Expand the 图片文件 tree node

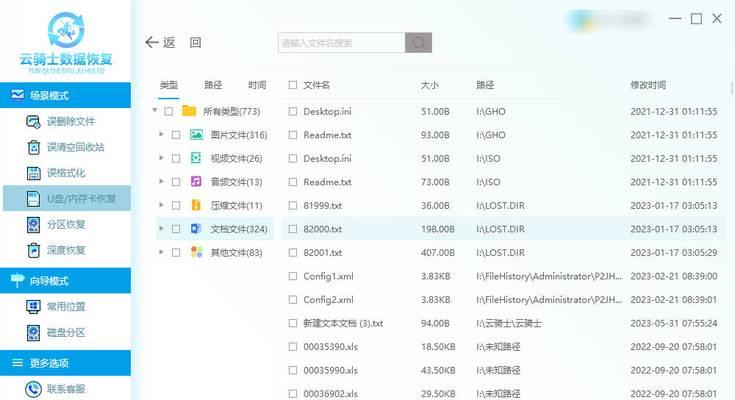click(161, 135)
